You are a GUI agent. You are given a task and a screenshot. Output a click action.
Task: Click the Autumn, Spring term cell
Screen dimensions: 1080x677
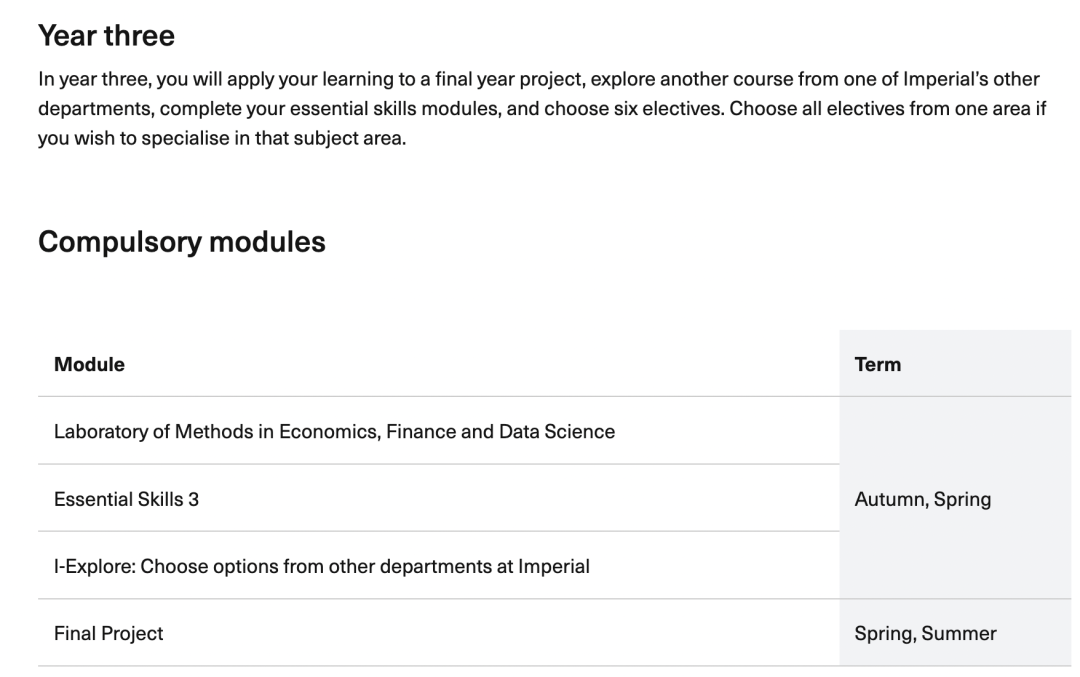955,498
